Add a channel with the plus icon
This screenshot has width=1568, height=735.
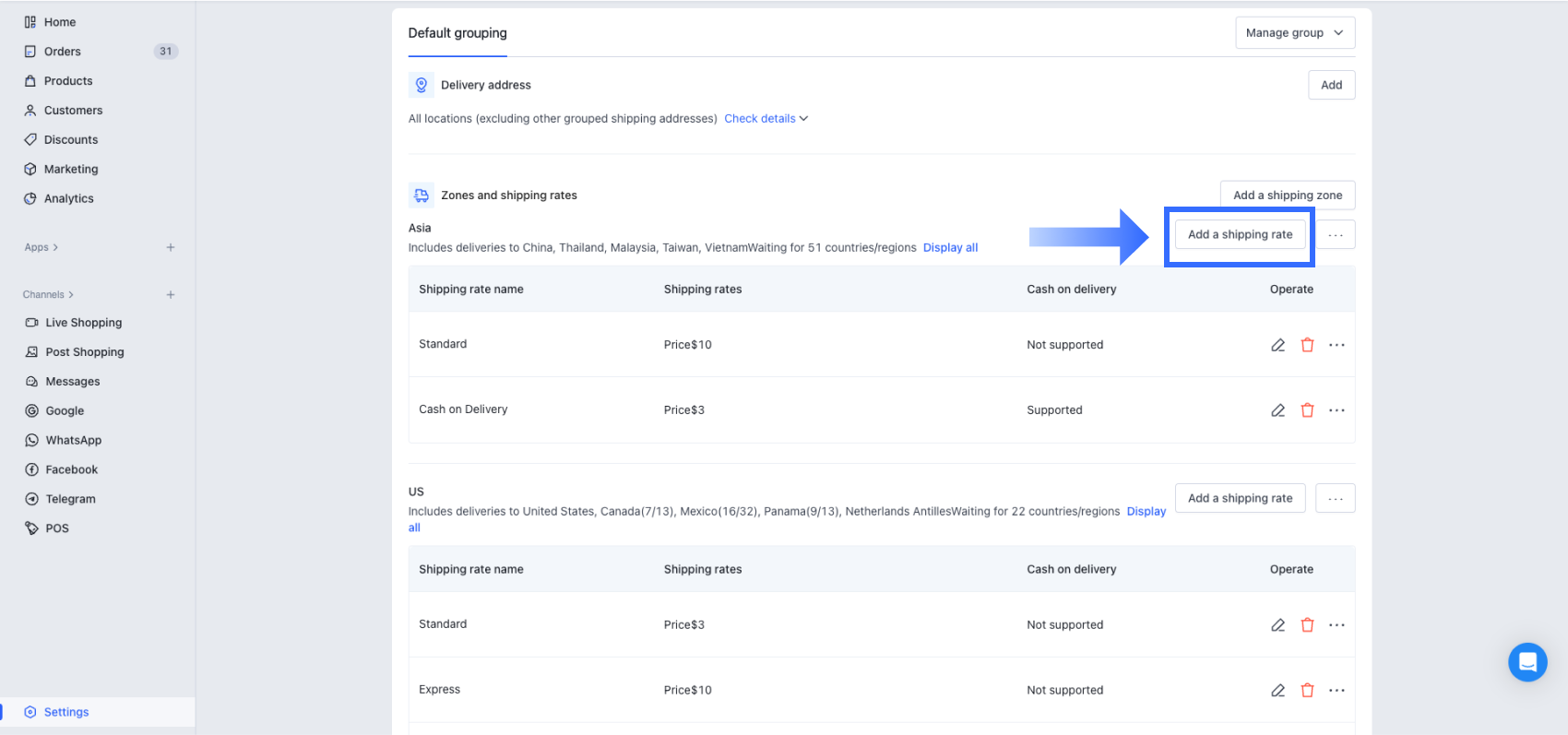point(171,295)
